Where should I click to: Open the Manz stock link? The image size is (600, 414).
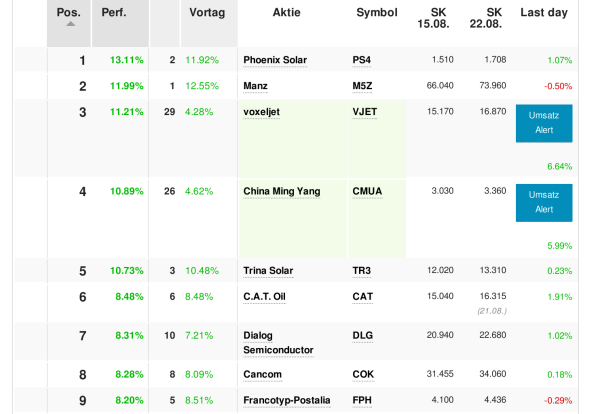point(255,86)
